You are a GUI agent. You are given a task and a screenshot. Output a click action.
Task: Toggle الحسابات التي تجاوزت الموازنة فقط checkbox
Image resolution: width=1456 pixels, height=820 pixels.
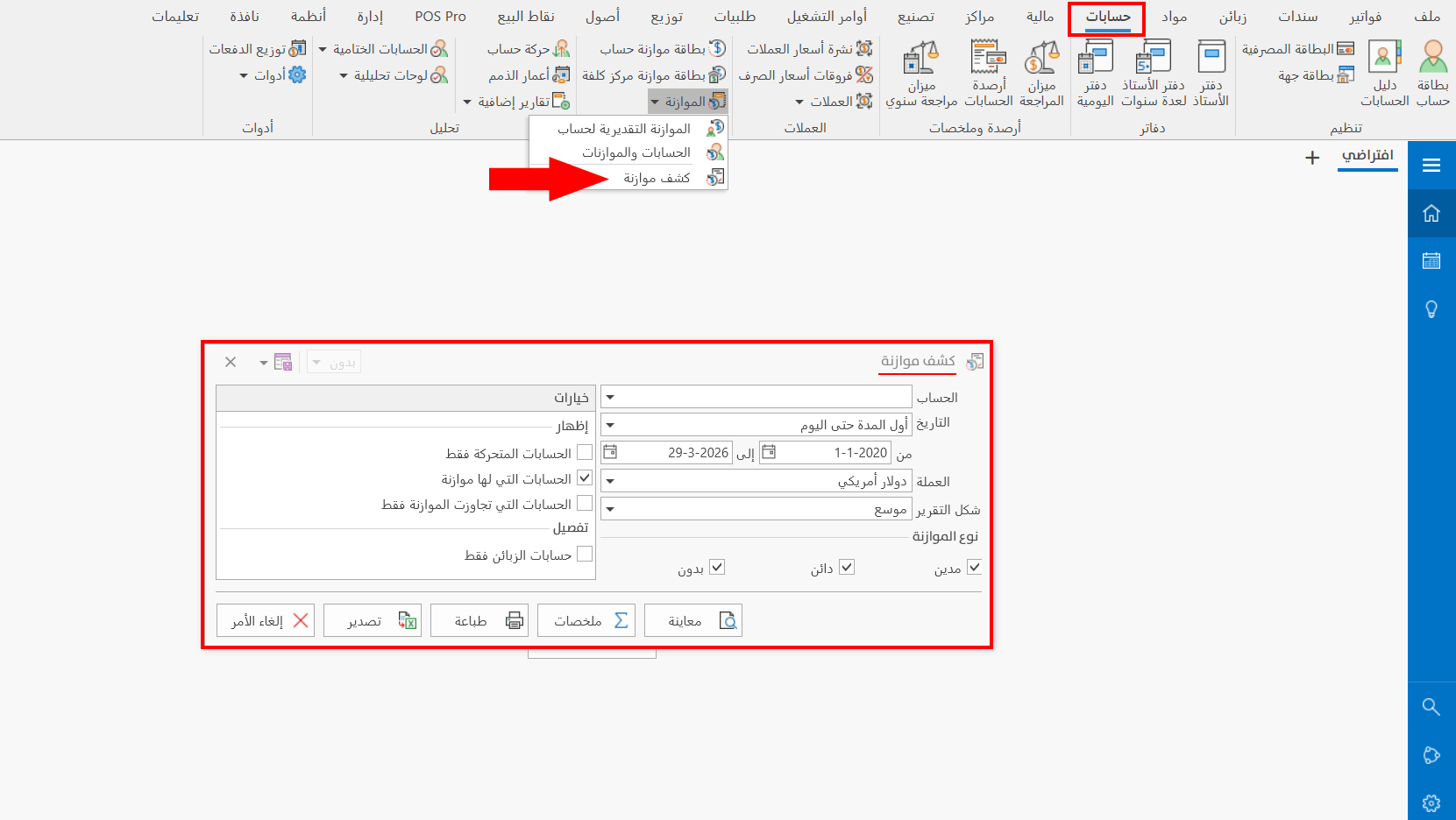point(585,504)
